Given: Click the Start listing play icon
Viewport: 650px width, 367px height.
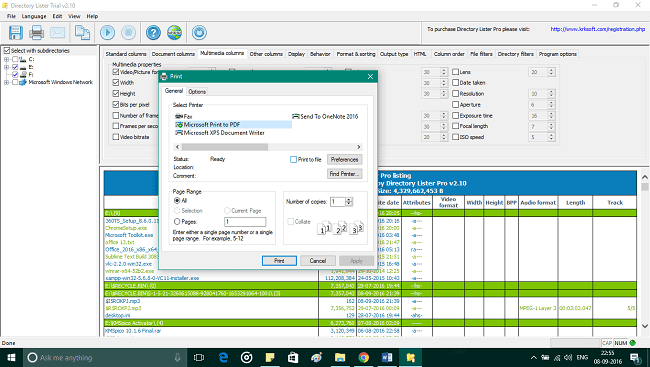Looking at the screenshot, I should [107, 32].
